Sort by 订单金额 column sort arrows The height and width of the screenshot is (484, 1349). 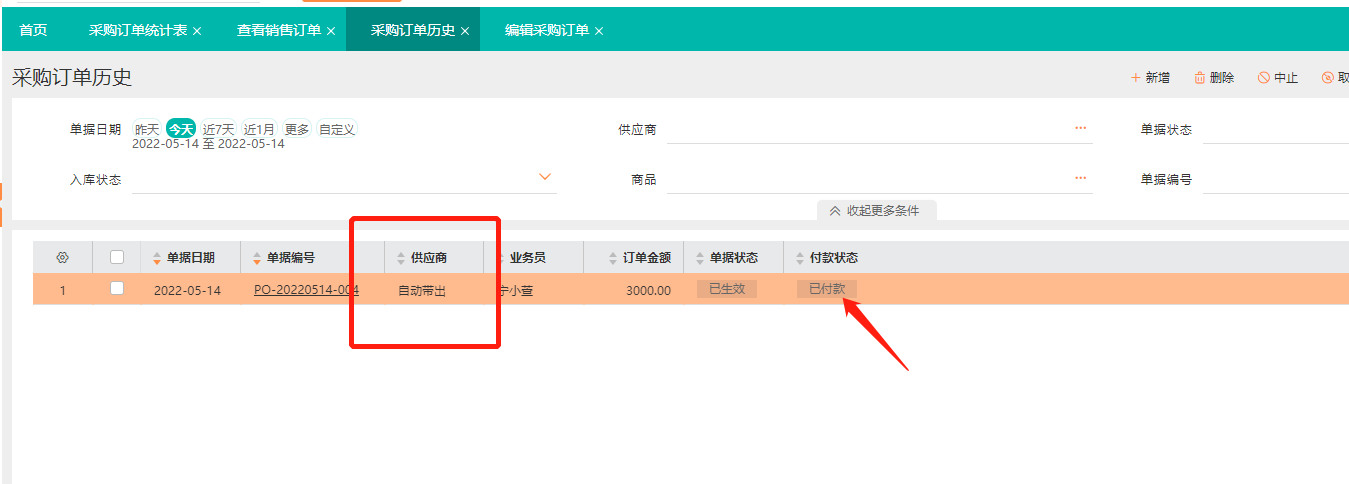[x=613, y=258]
